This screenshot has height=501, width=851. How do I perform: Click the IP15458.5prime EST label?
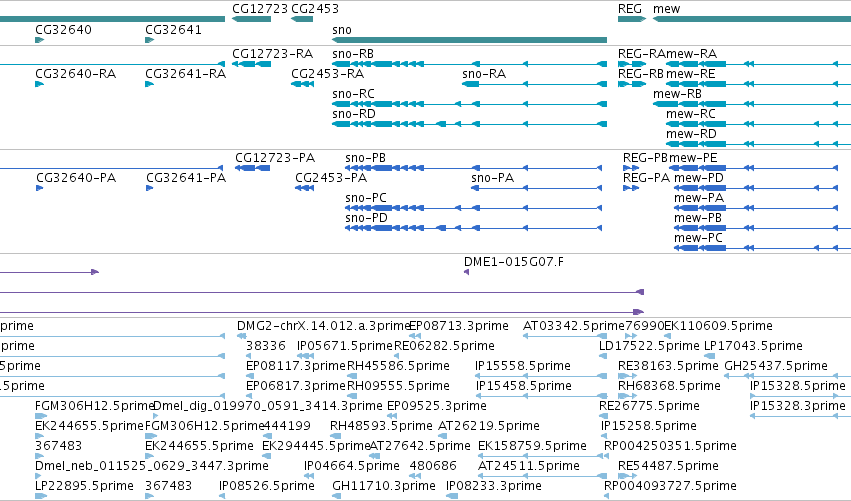(524, 386)
